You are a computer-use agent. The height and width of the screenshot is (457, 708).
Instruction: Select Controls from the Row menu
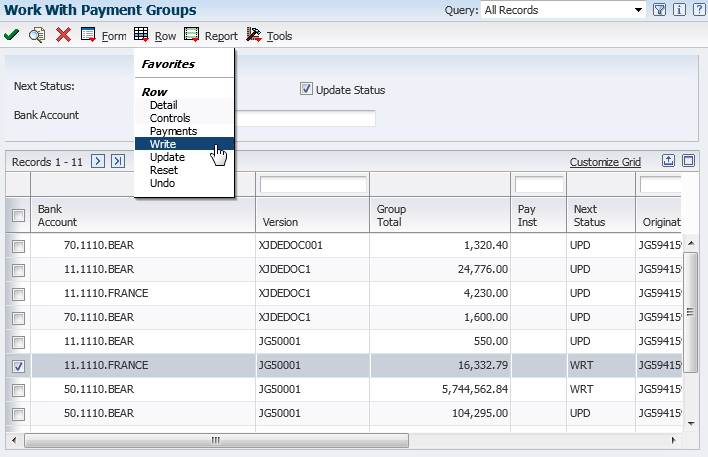point(184,118)
